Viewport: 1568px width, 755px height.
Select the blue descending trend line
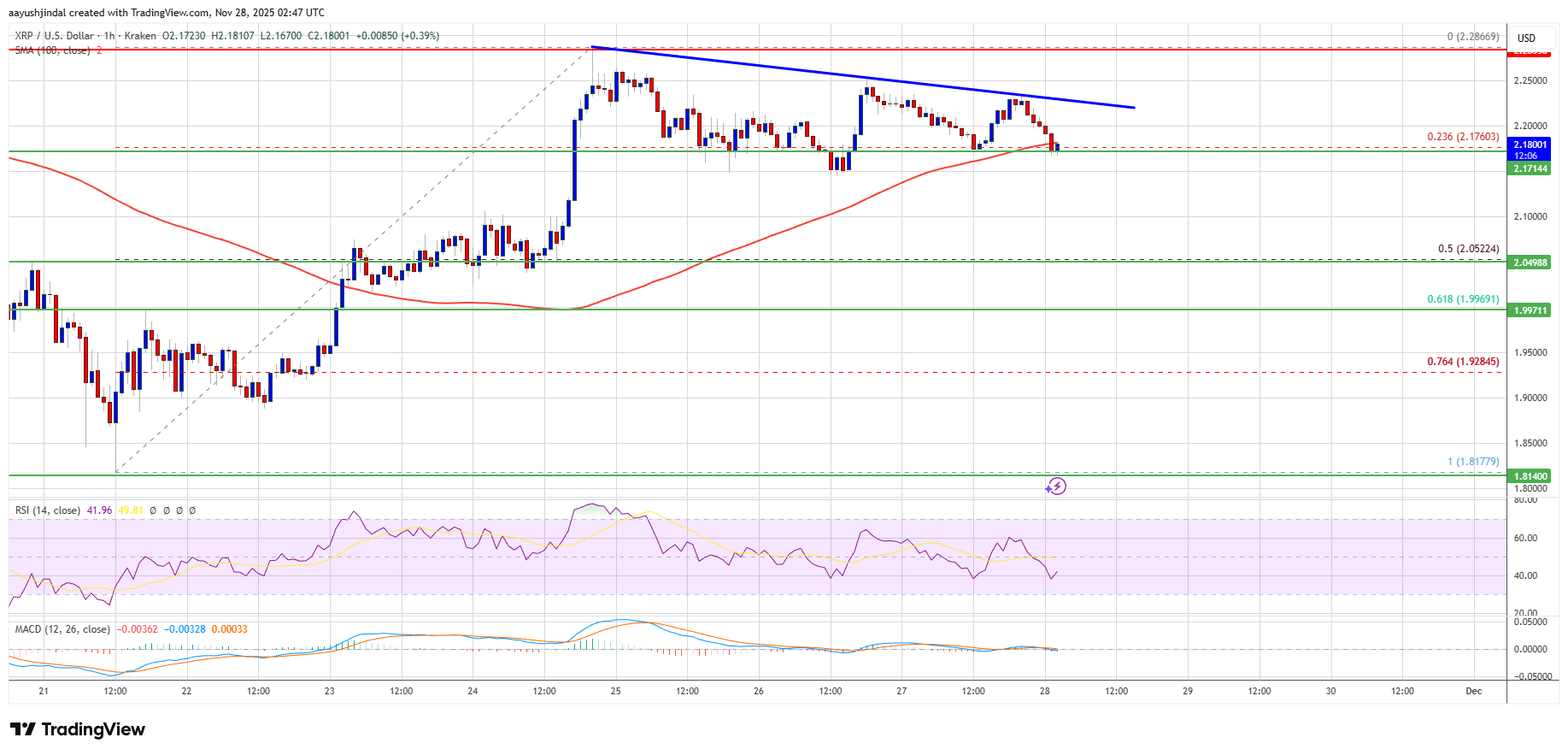tap(863, 77)
